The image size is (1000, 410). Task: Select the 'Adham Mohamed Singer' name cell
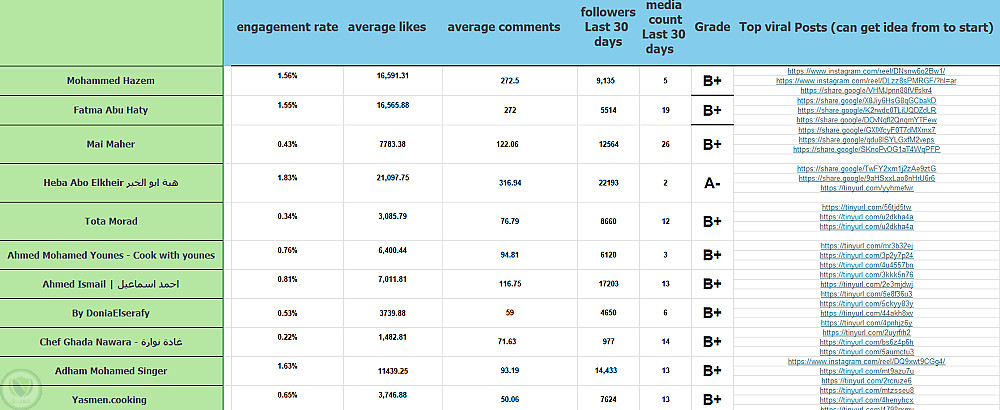pyautogui.click(x=111, y=370)
